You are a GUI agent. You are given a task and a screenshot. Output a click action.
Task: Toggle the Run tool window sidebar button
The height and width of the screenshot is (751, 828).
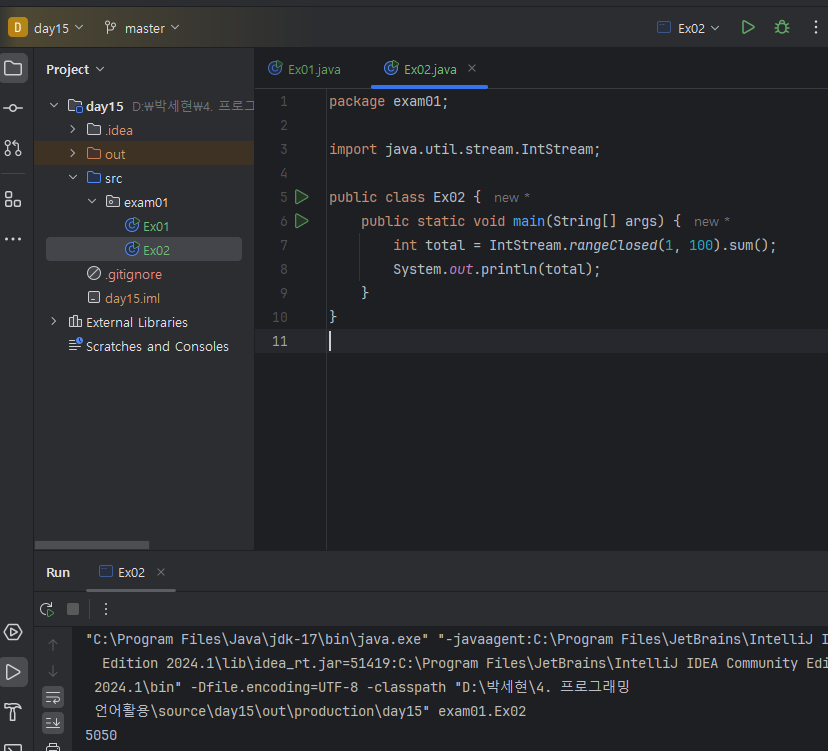point(13,672)
